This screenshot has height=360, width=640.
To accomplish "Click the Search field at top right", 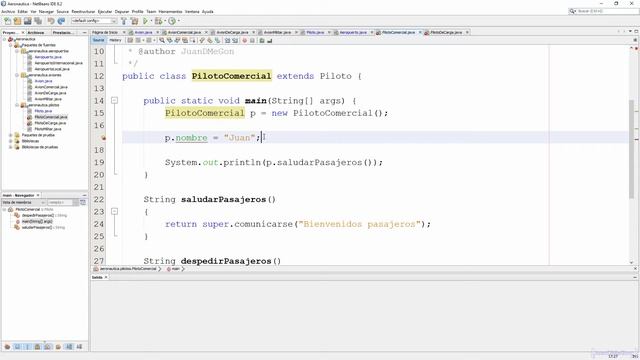I will [604, 11].
